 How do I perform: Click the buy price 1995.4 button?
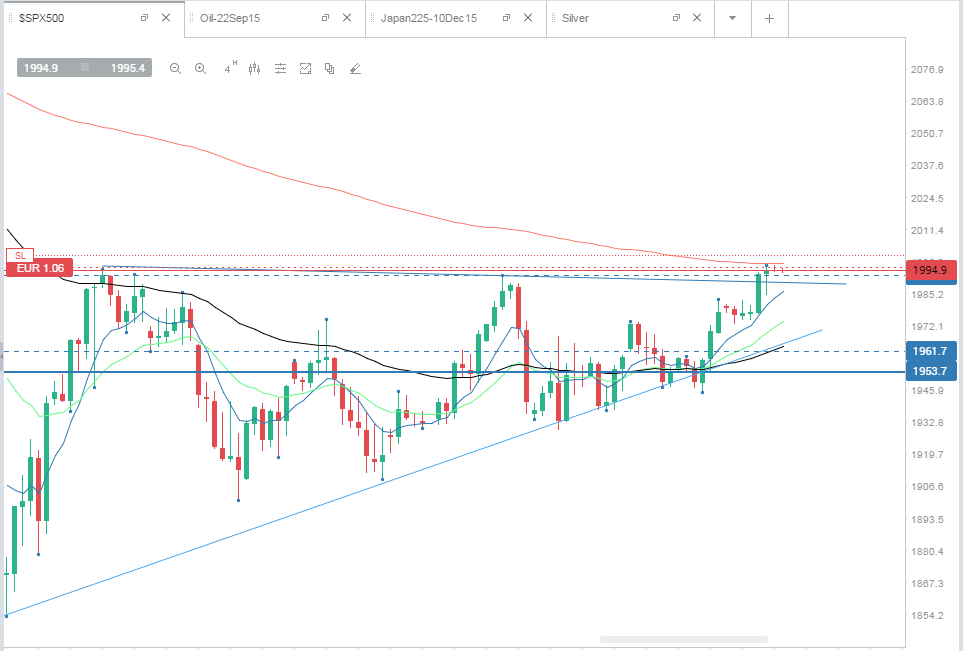[x=127, y=68]
